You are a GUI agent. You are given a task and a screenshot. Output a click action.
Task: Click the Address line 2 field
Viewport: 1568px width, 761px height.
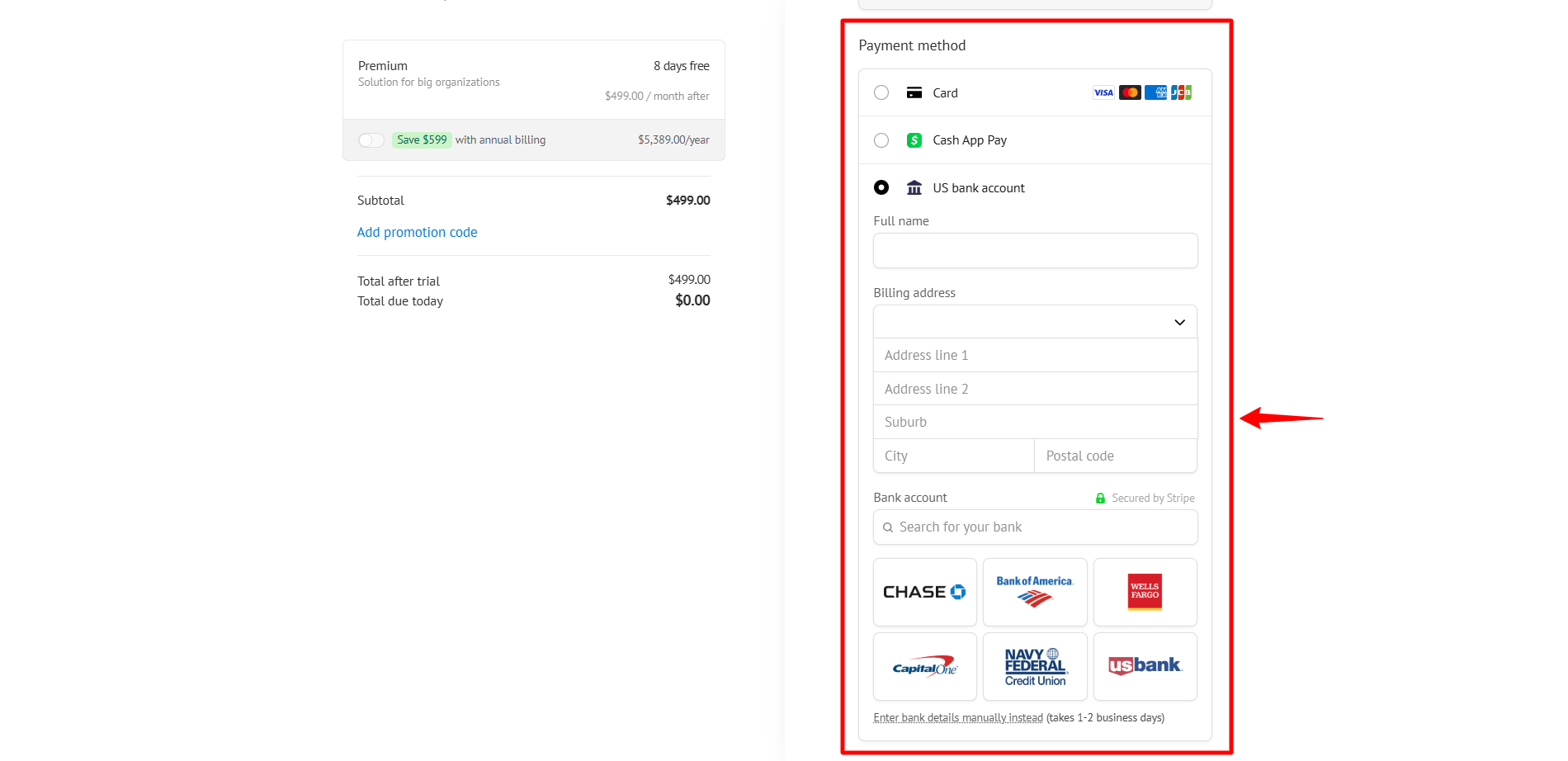[1035, 389]
